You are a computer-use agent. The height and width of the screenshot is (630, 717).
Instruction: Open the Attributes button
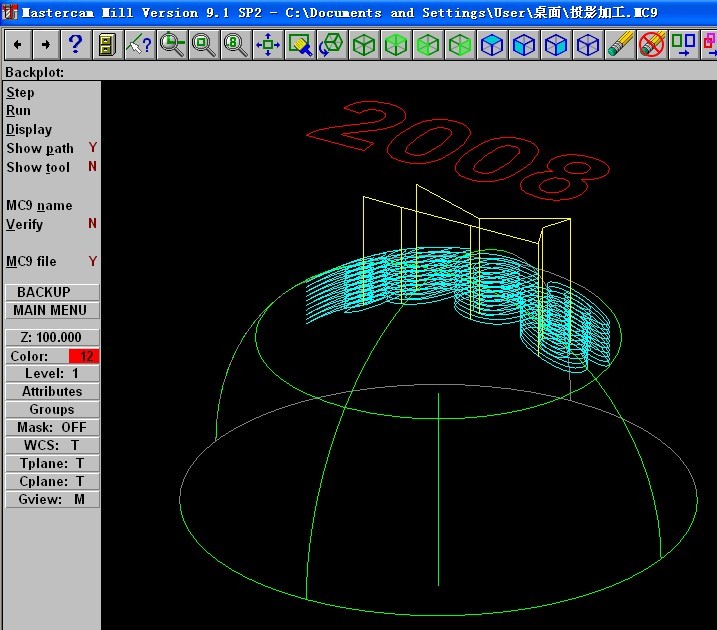coord(52,391)
